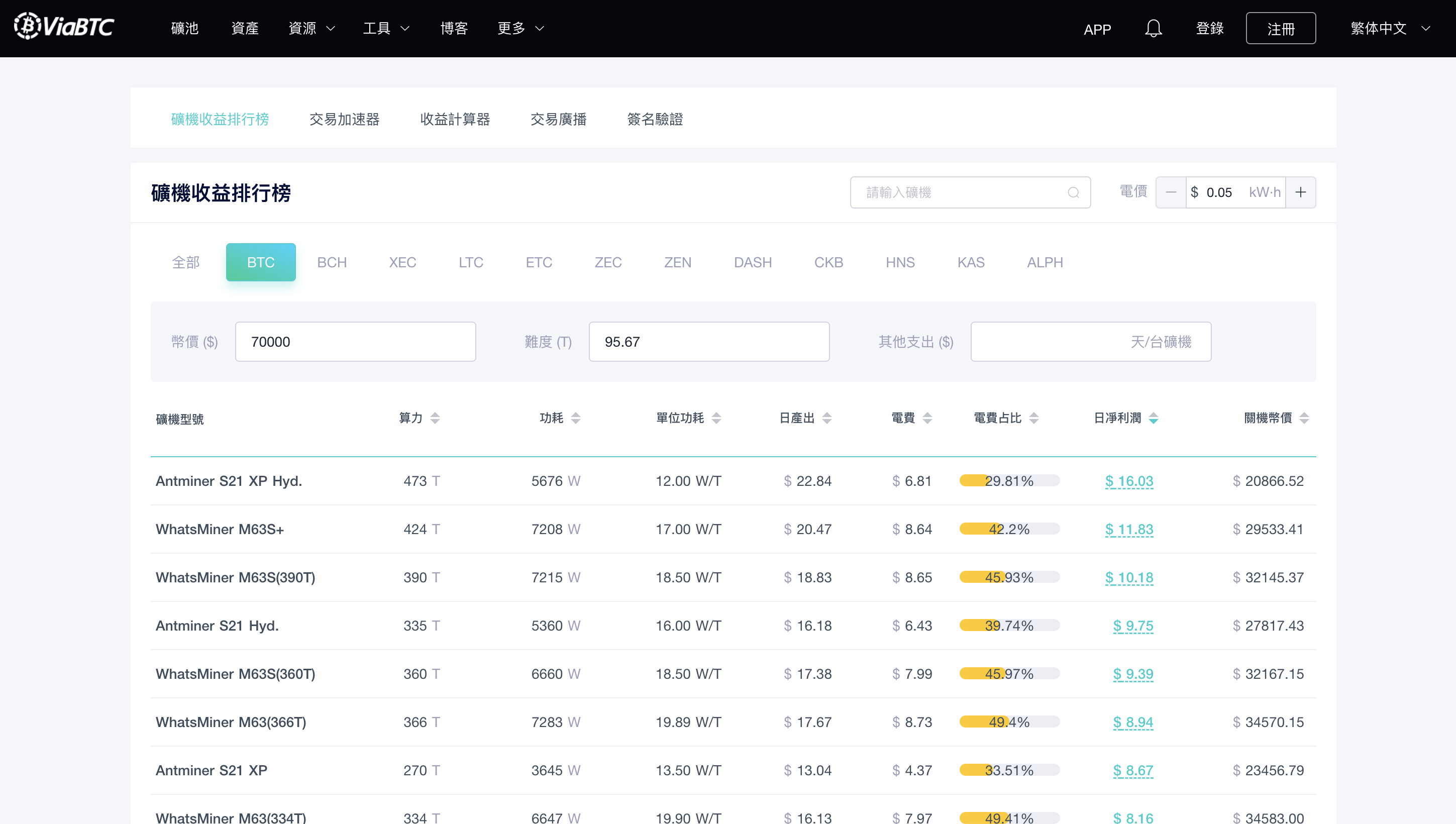The height and width of the screenshot is (824, 1456).
Task: Select WhatsMiner M63S+ model name
Action: (220, 529)
